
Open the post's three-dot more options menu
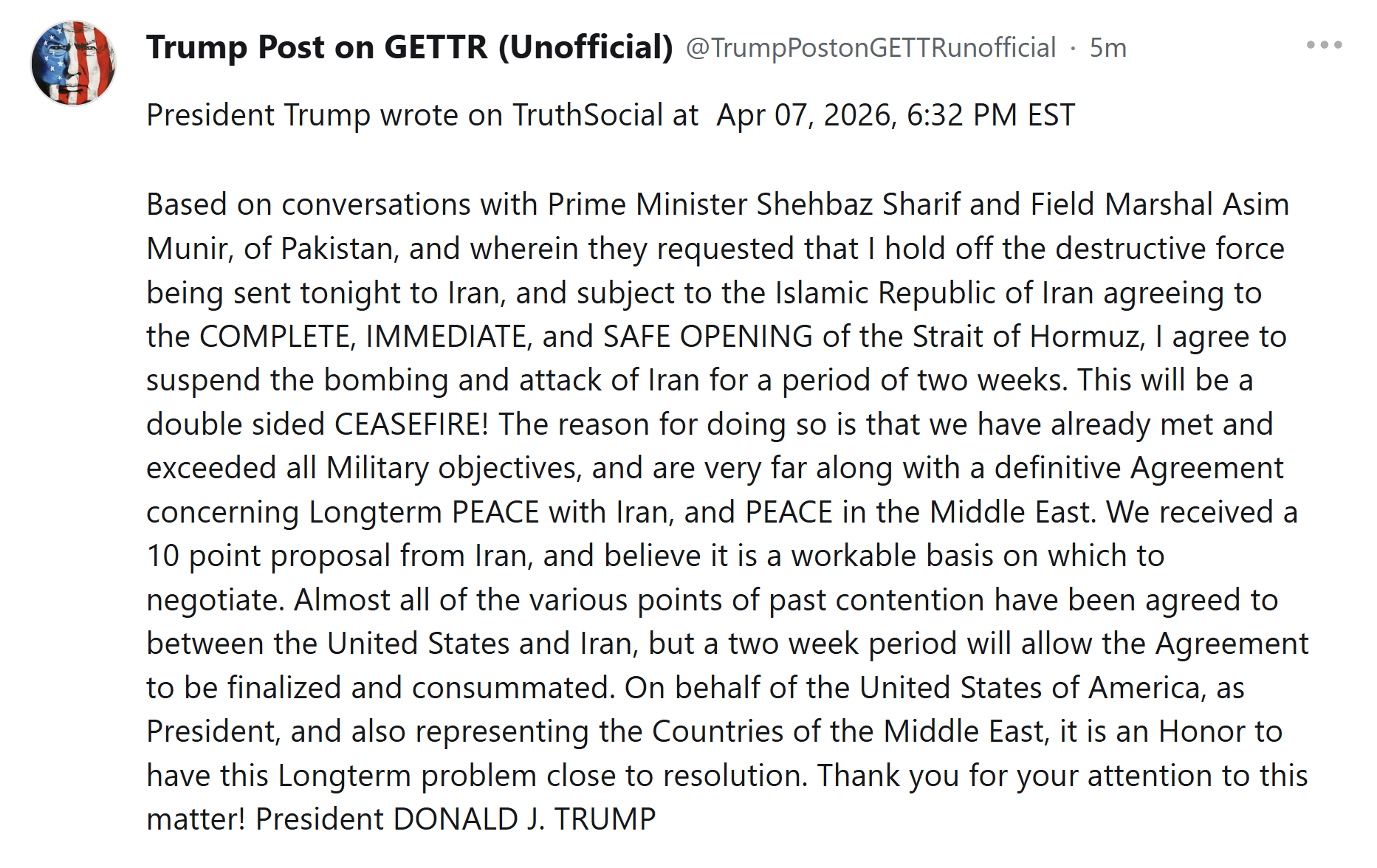tap(1324, 46)
